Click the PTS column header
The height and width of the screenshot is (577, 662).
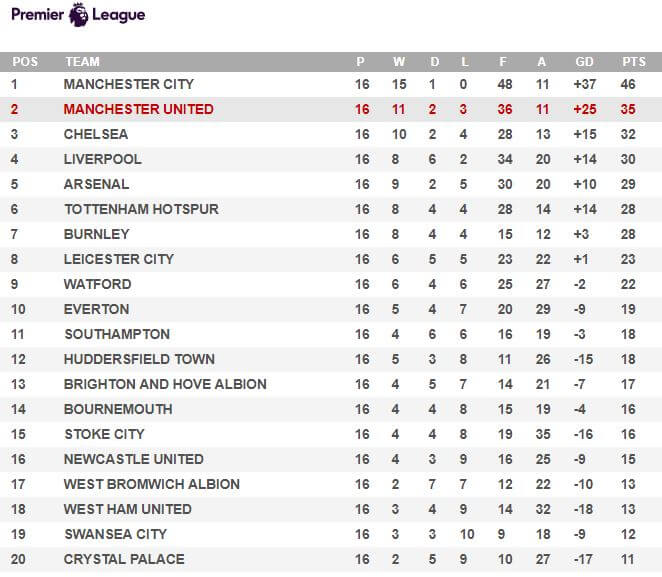634,62
